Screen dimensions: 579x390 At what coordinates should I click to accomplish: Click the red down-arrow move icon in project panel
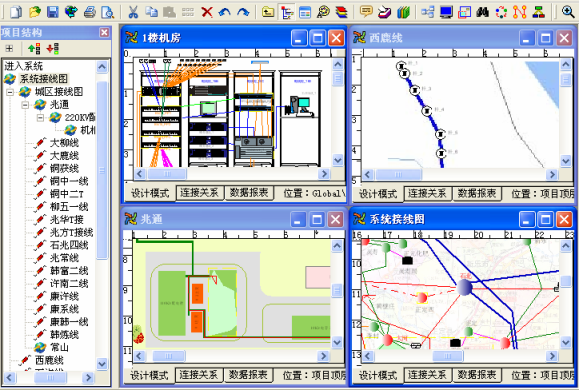52,48
